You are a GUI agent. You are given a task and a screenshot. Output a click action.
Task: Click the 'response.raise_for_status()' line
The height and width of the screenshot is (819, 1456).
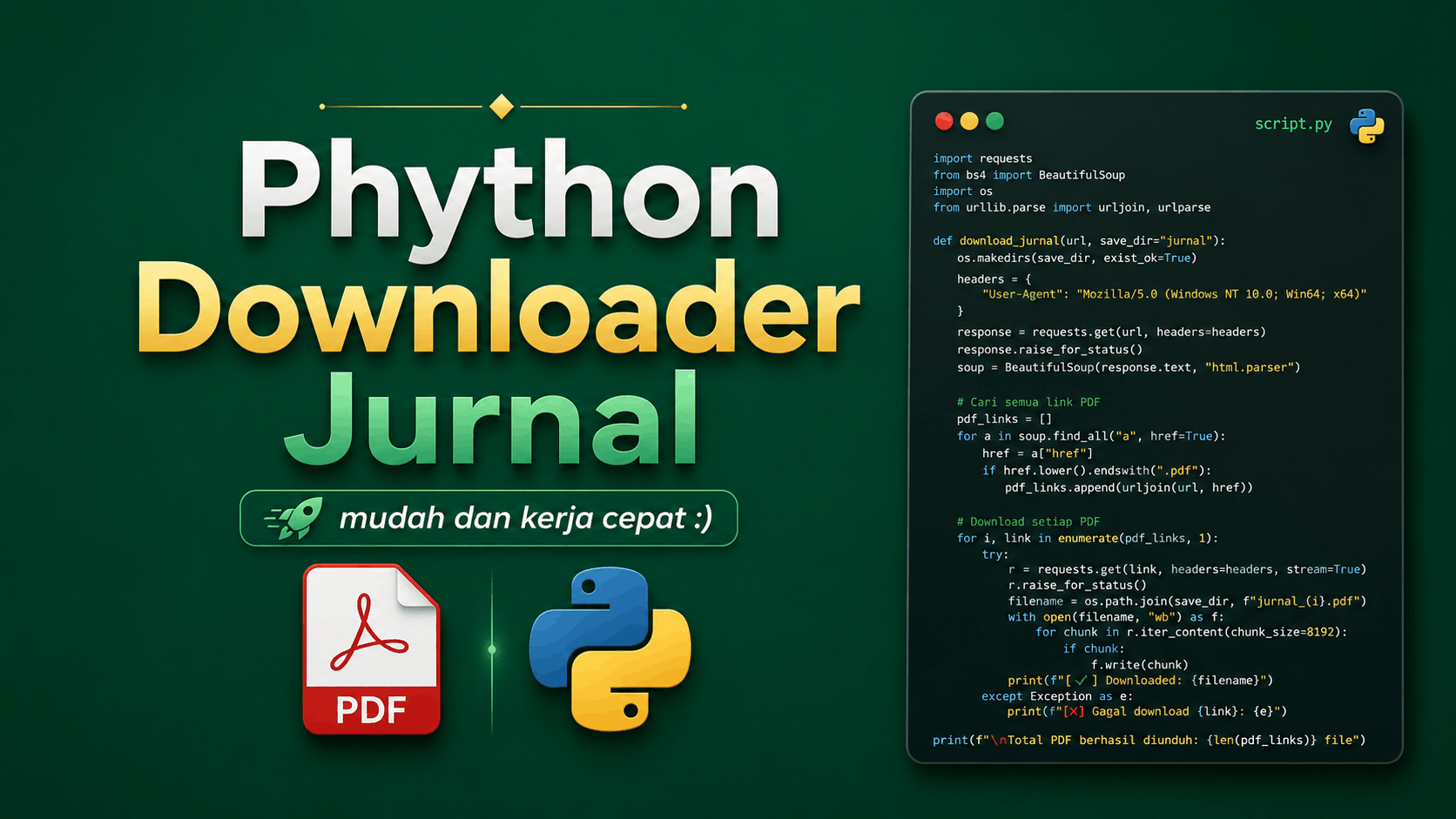(x=1049, y=349)
